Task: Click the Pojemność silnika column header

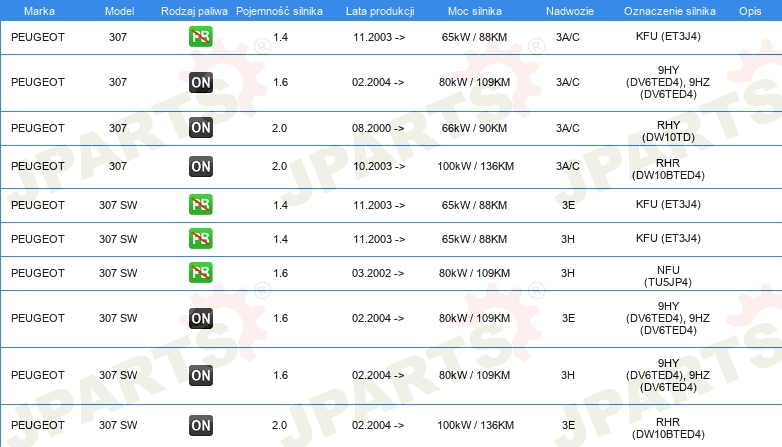Action: click(x=279, y=11)
